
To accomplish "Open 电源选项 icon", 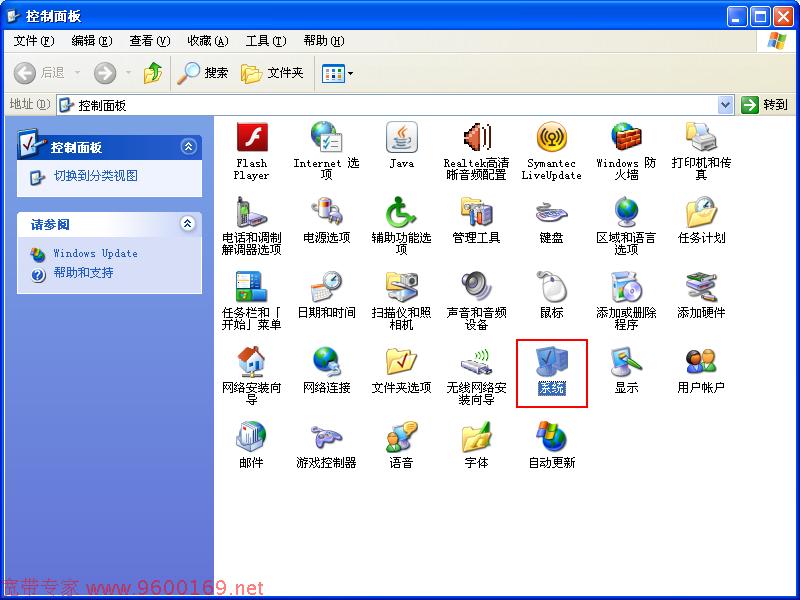I will click(327, 220).
